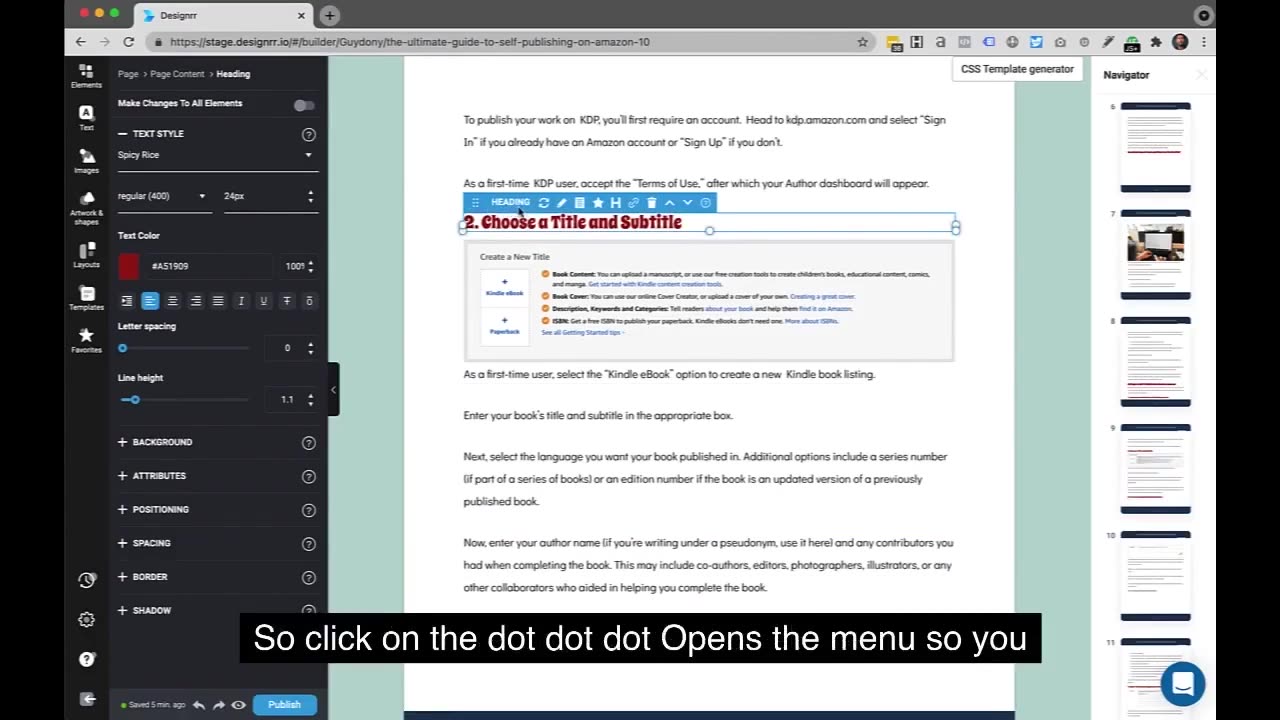Click exit arrow icon at sidebar bottom
This screenshot has height=720, width=1280.
pos(86,699)
